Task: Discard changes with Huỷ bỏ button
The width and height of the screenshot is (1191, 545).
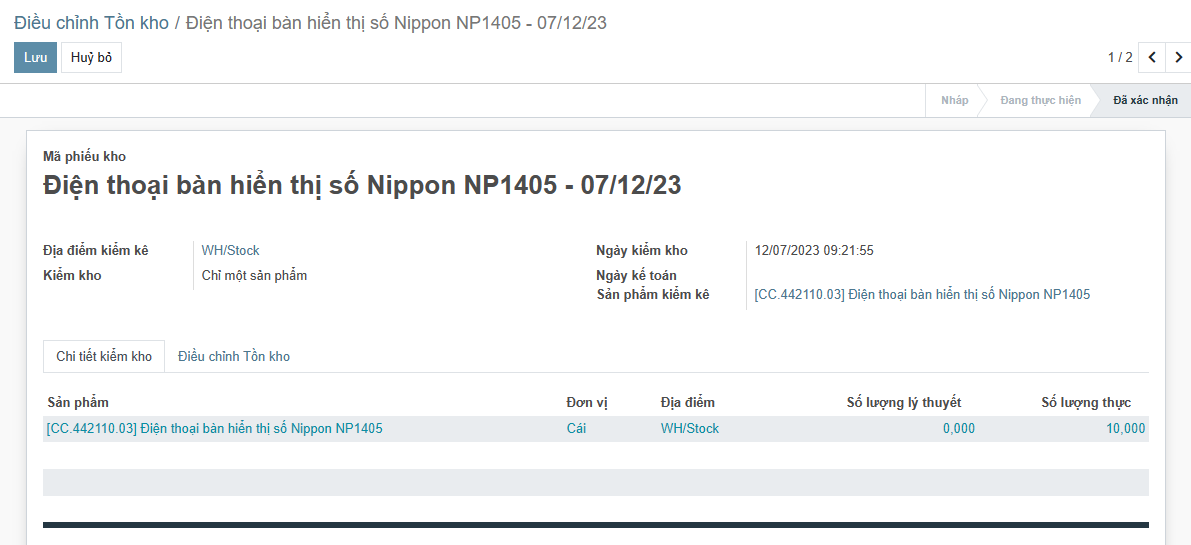Action: point(91,58)
